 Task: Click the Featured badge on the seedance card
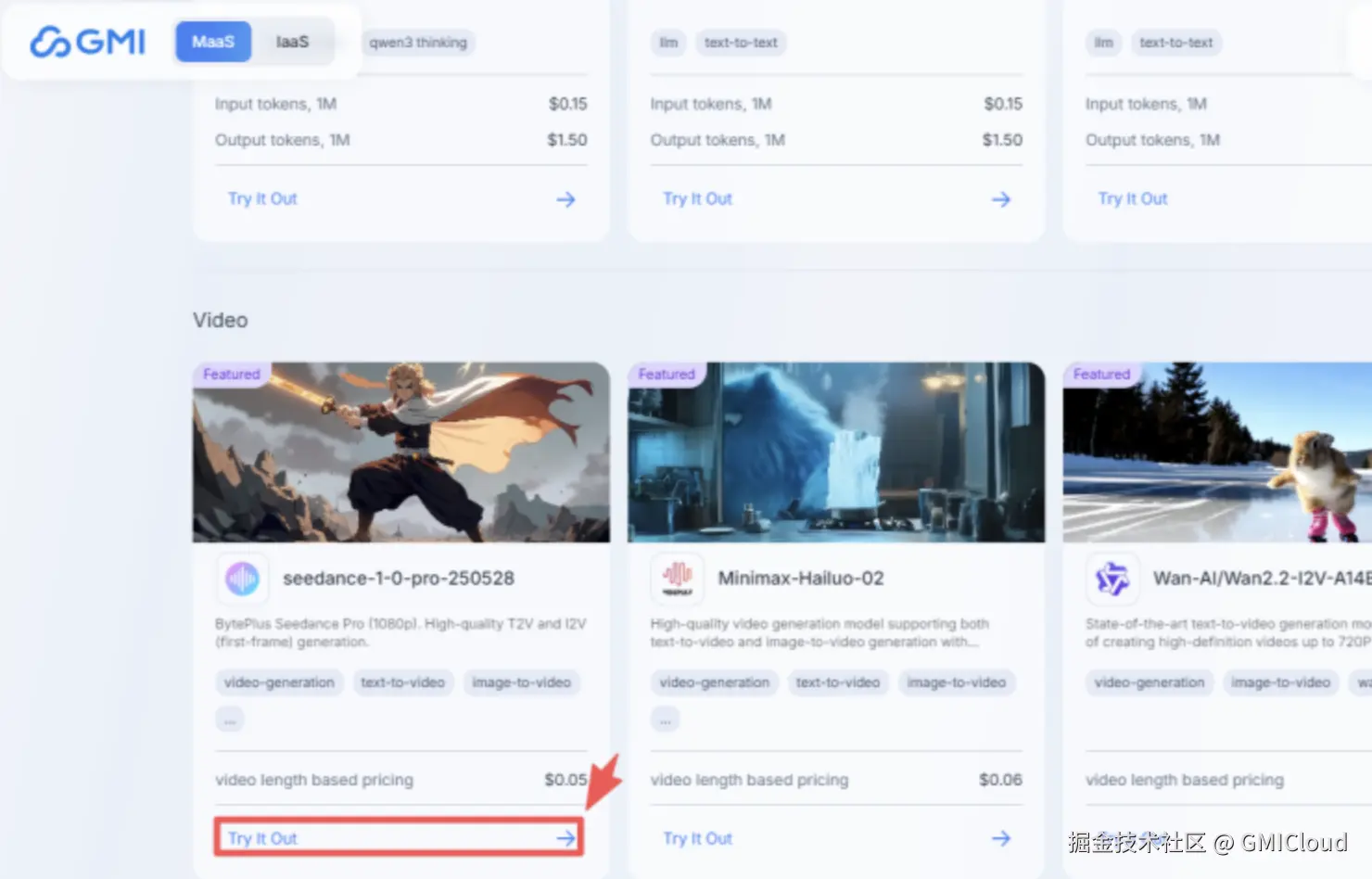232,375
